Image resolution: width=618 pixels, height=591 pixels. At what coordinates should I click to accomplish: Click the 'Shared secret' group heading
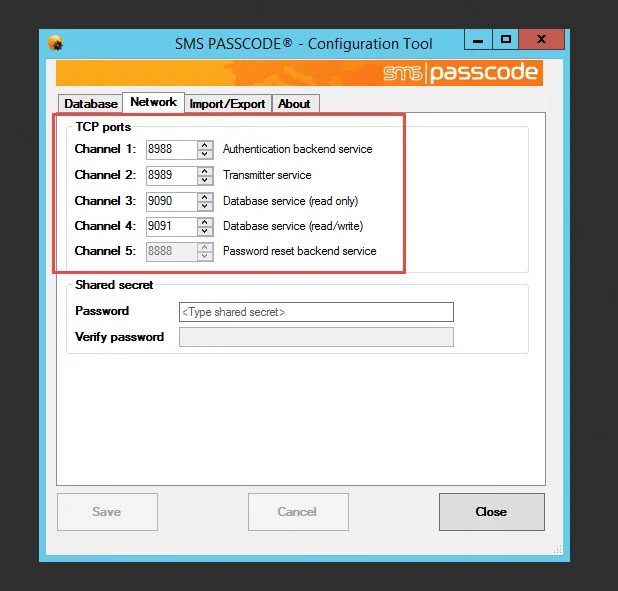click(x=114, y=285)
